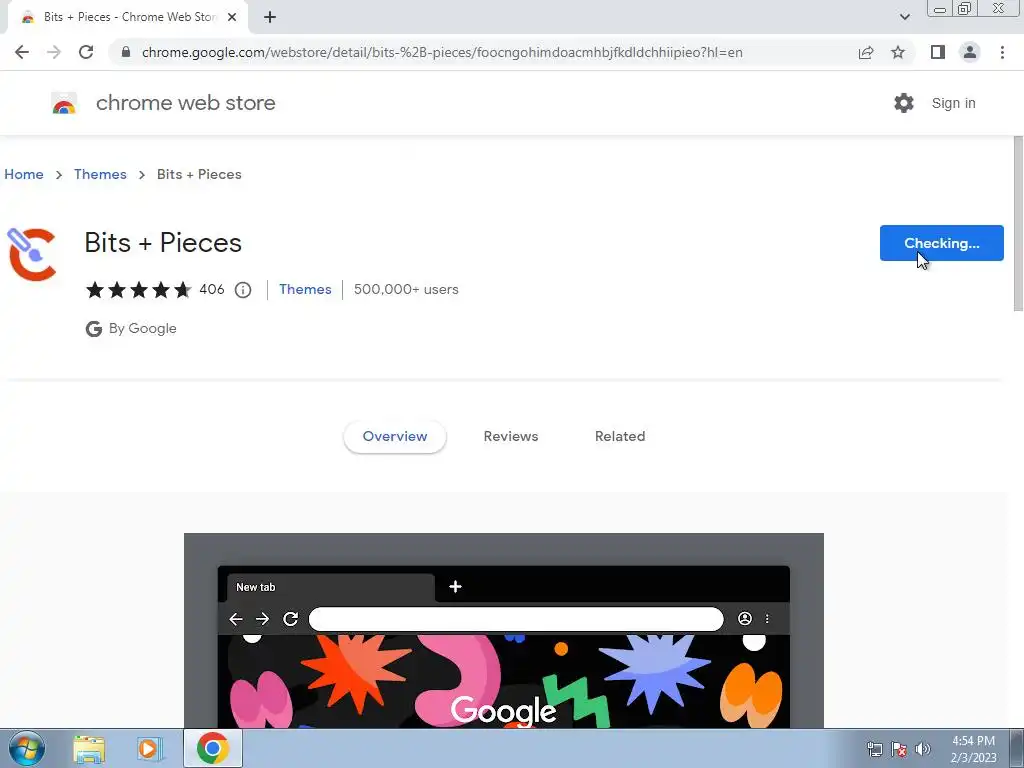Close the Bits + Pieces tab
Image resolution: width=1024 pixels, height=768 pixels.
point(232,17)
